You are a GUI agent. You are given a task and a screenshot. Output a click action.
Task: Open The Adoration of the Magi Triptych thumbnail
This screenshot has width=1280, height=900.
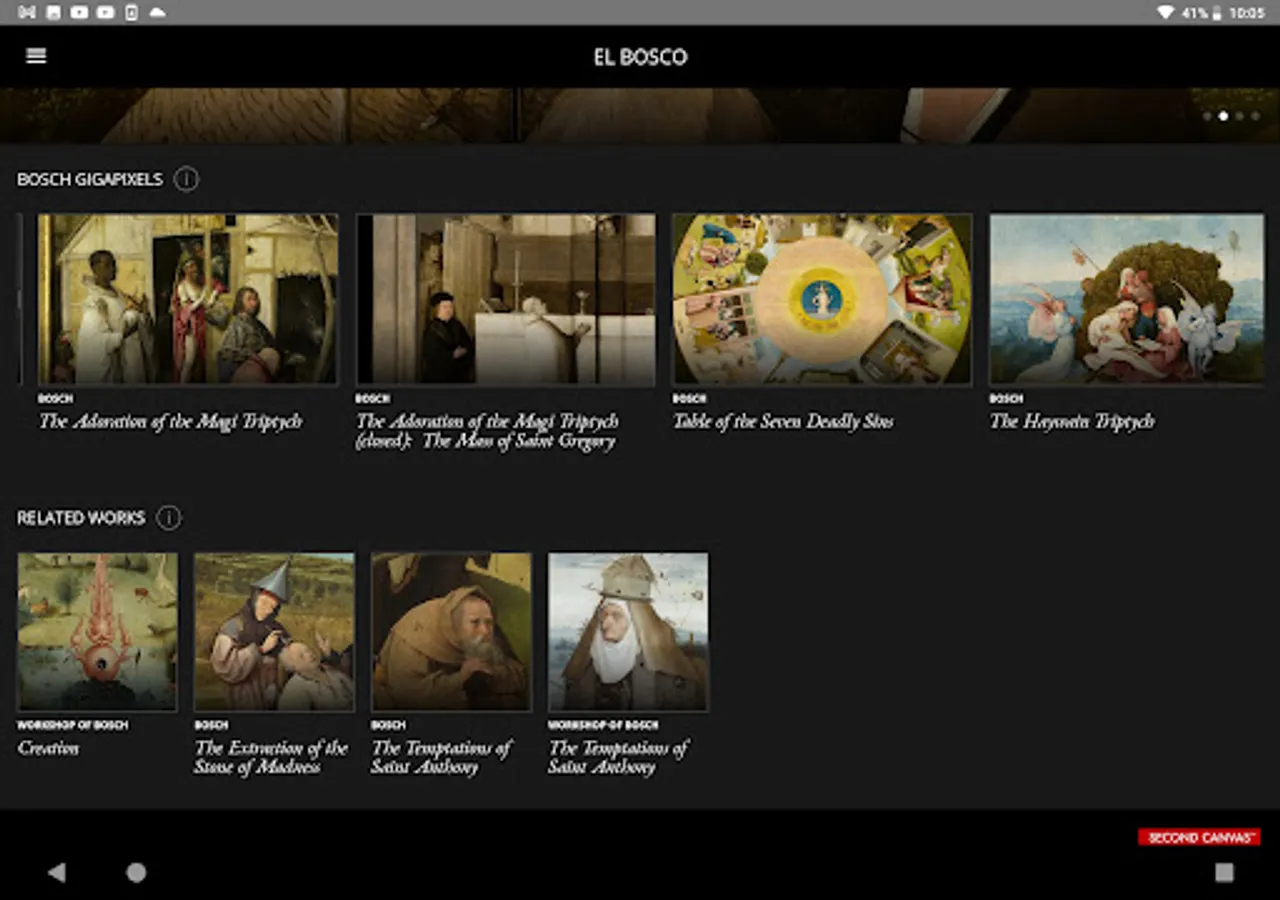click(188, 299)
